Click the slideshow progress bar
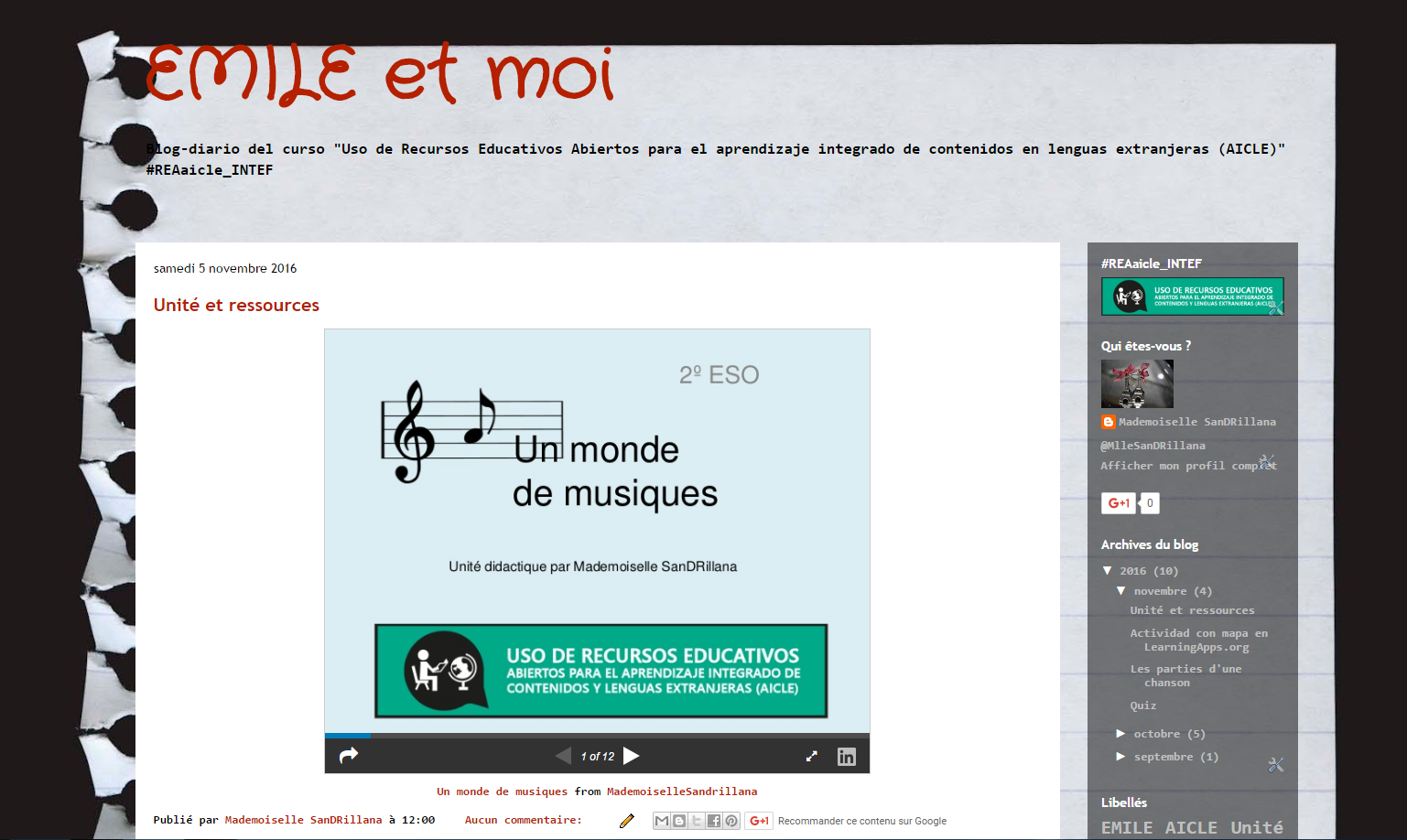1407x840 pixels. pos(595,735)
